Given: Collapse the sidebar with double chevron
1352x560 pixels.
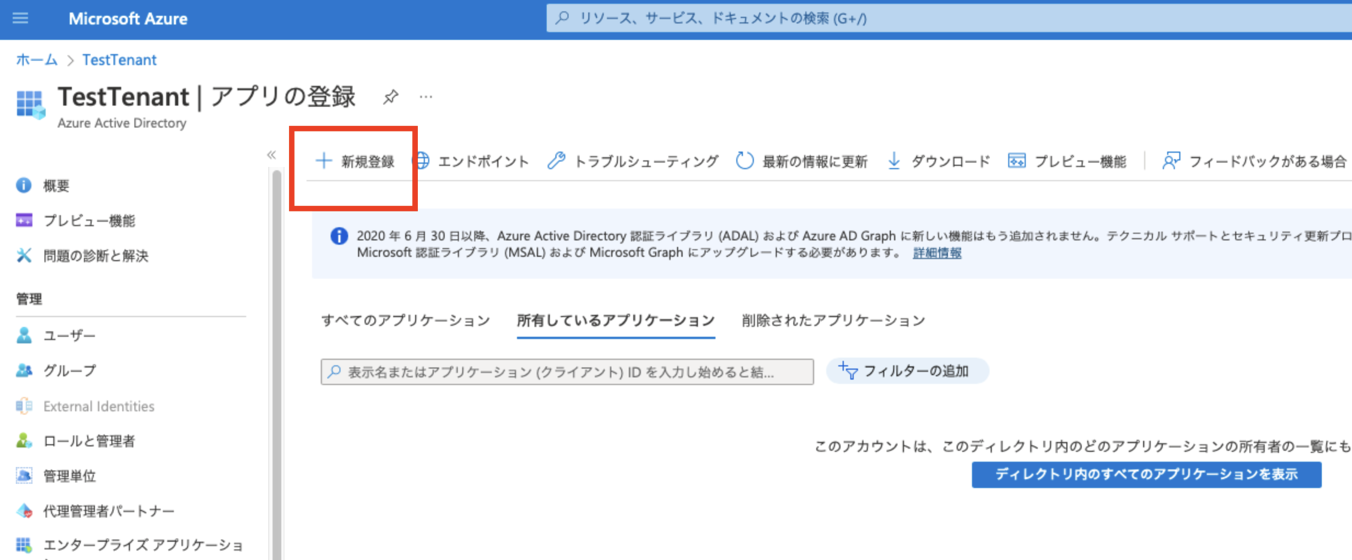Looking at the screenshot, I should pyautogui.click(x=271, y=155).
